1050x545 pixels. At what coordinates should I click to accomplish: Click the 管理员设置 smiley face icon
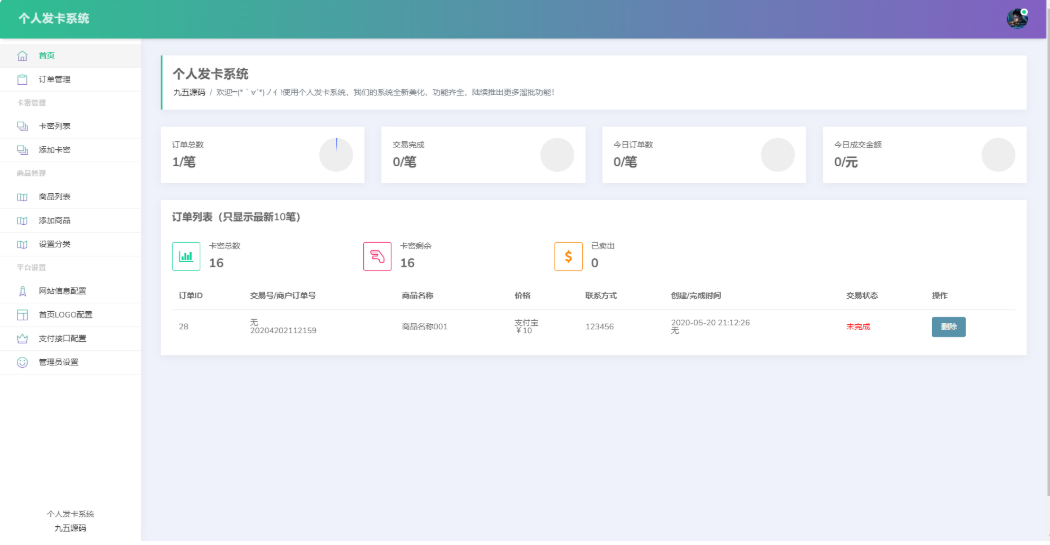click(x=22, y=362)
